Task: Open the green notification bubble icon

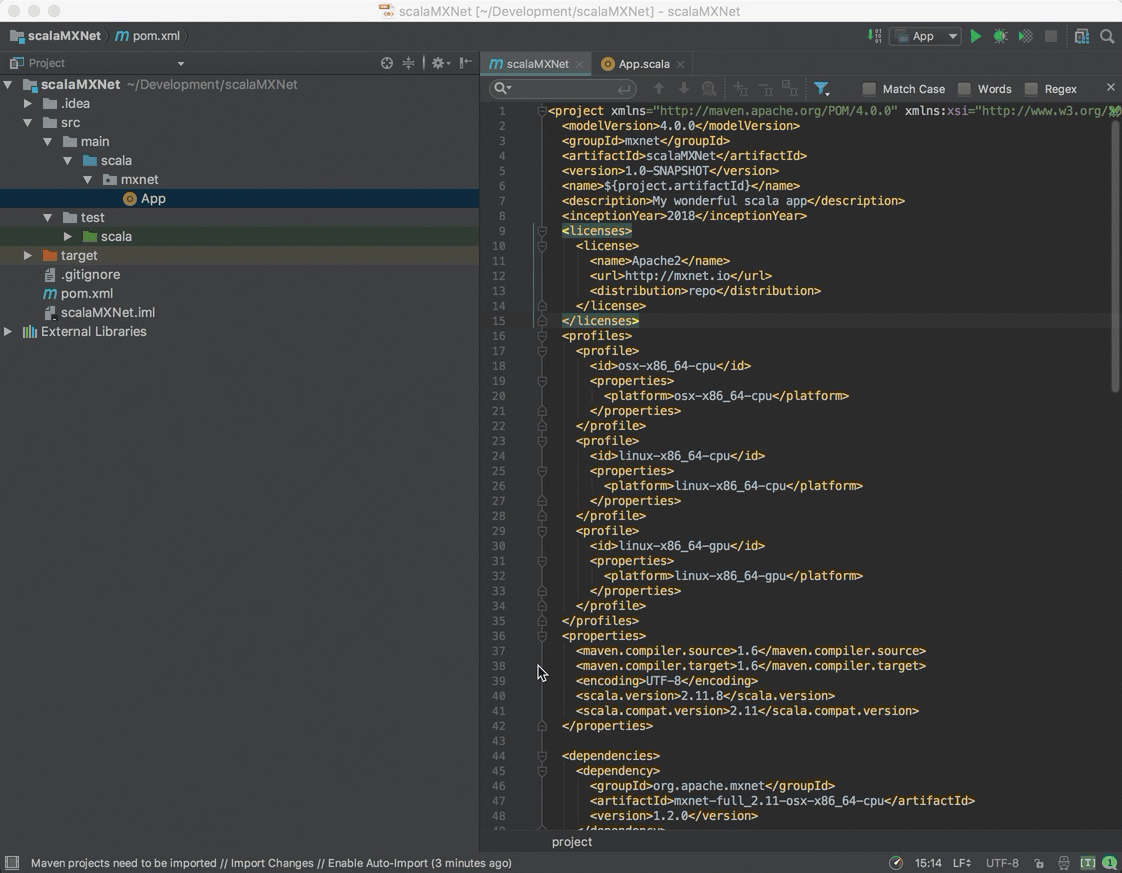Action: 1109,863
